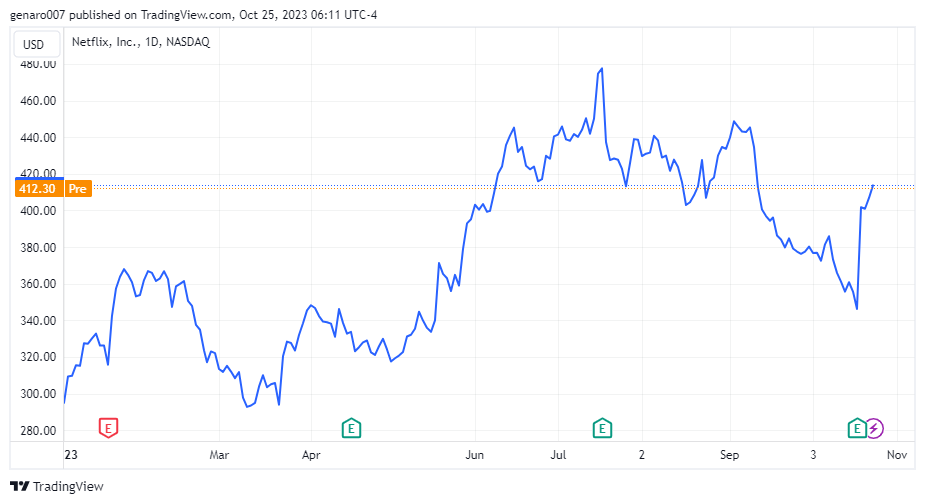
Task: Click the 460.00 price axis label
Action: [x=38, y=101]
